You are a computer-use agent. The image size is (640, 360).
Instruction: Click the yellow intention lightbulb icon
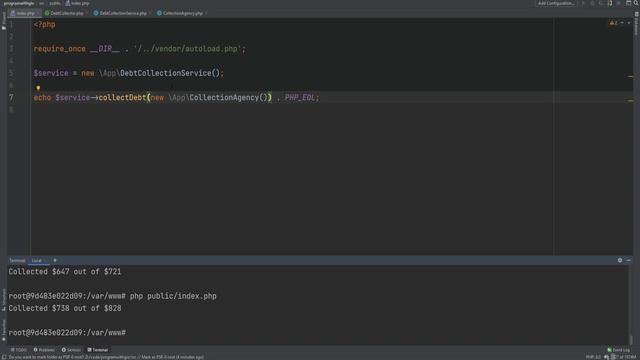tap(38, 87)
